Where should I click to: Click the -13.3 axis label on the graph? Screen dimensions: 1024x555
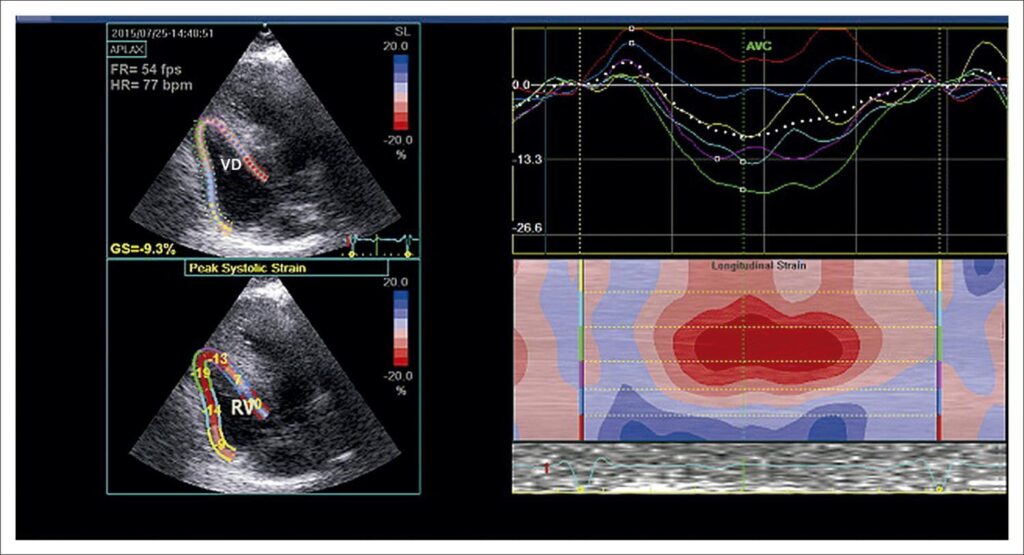tap(526, 159)
